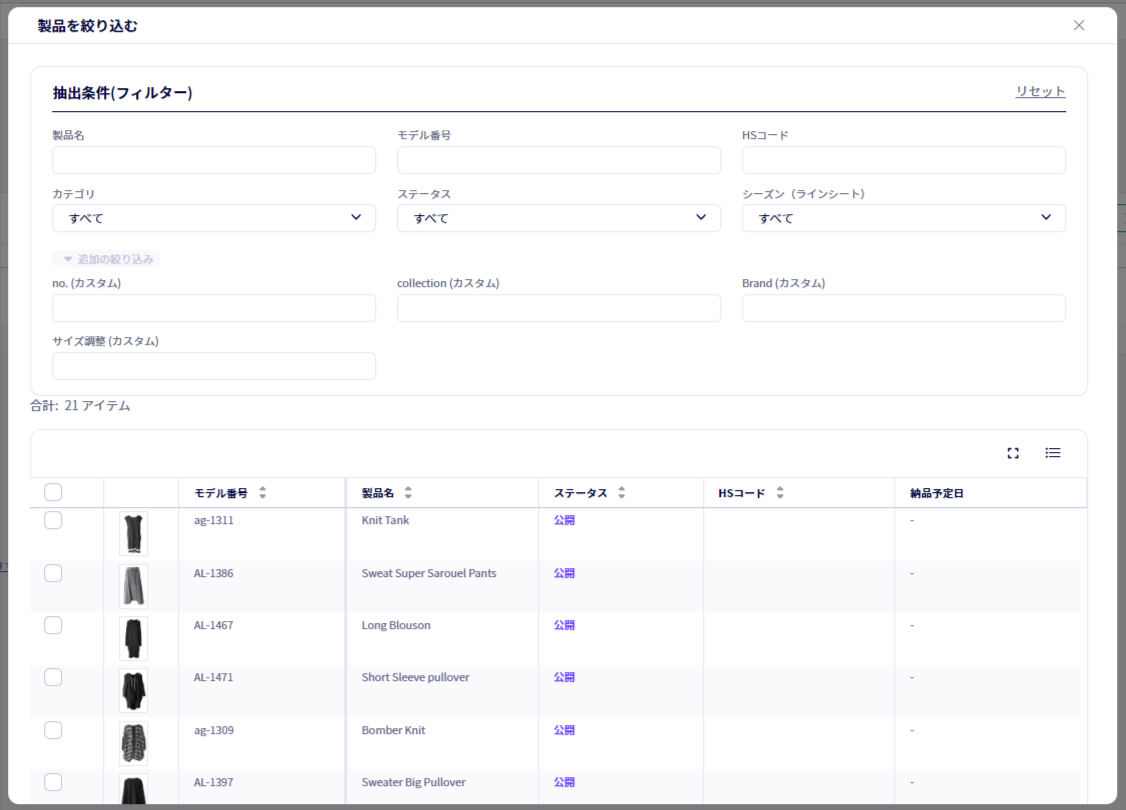Click the fullscreen expand table icon
Screen dimensions: 1126x810
click(1013, 453)
